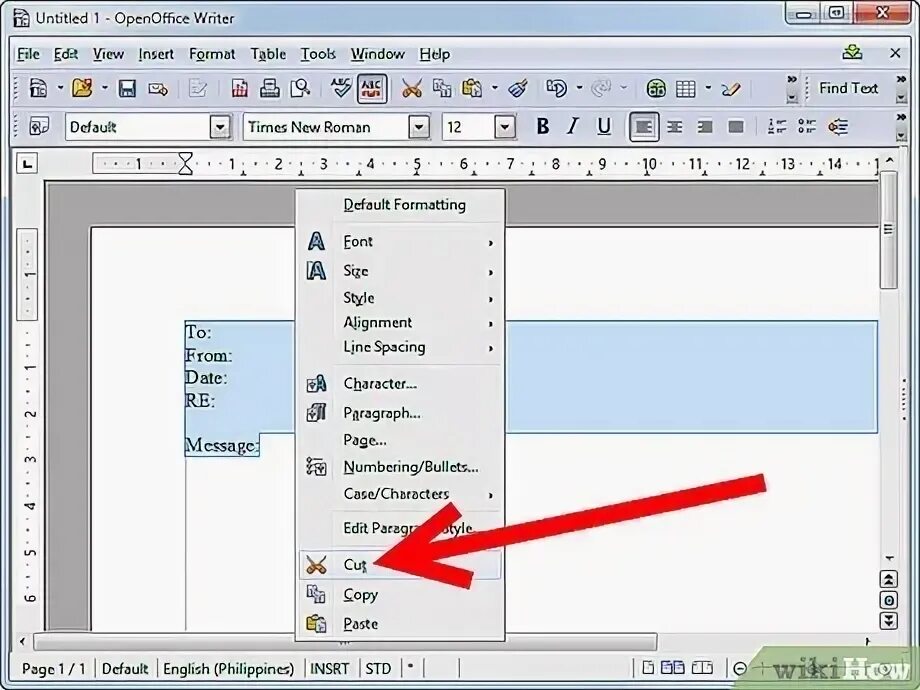
Task: Click INSRT insert mode in status bar
Action: pyautogui.click(x=329, y=669)
